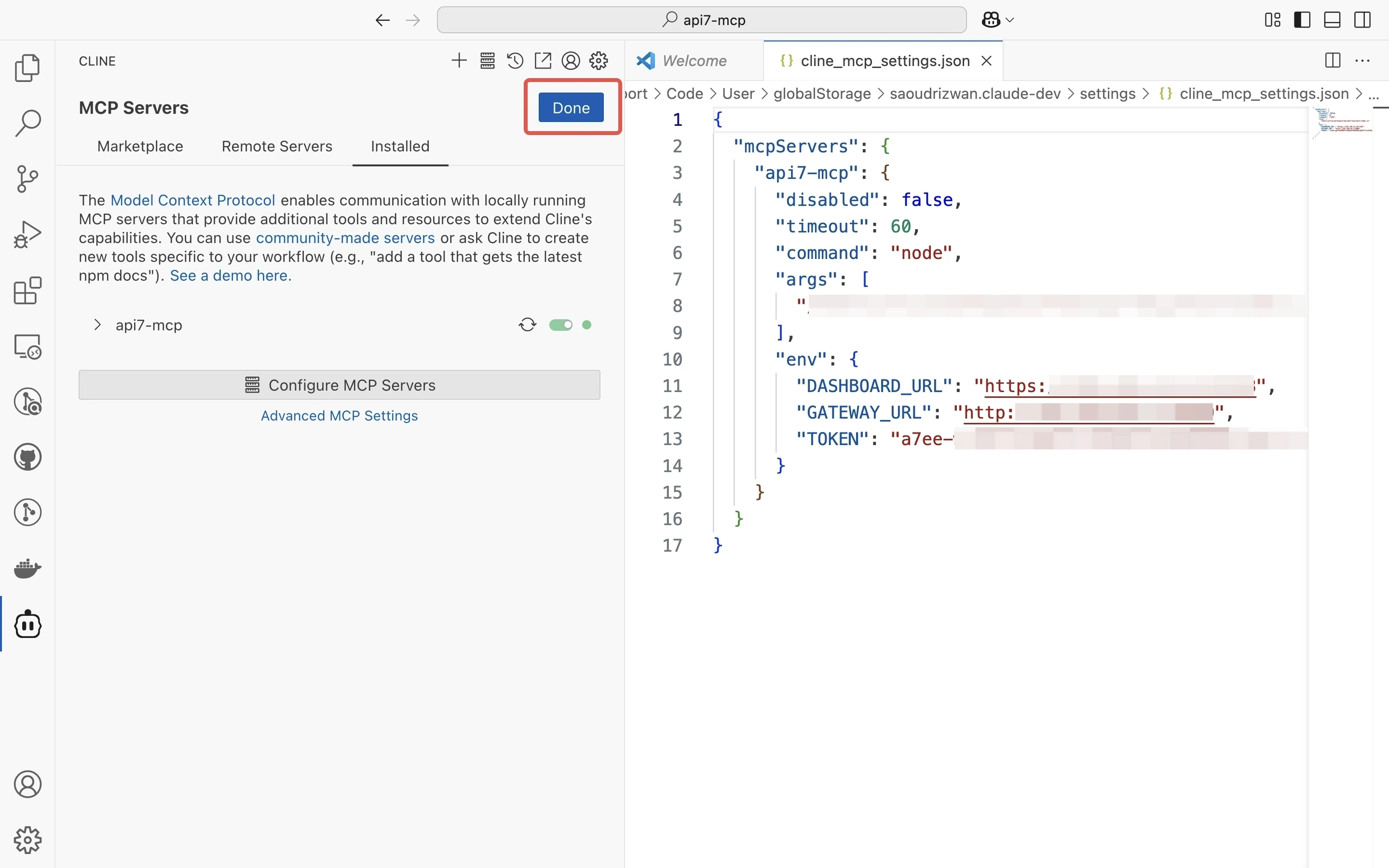1389x868 pixels.
Task: Click the globalStorage breadcrumb segment
Action: pos(822,94)
